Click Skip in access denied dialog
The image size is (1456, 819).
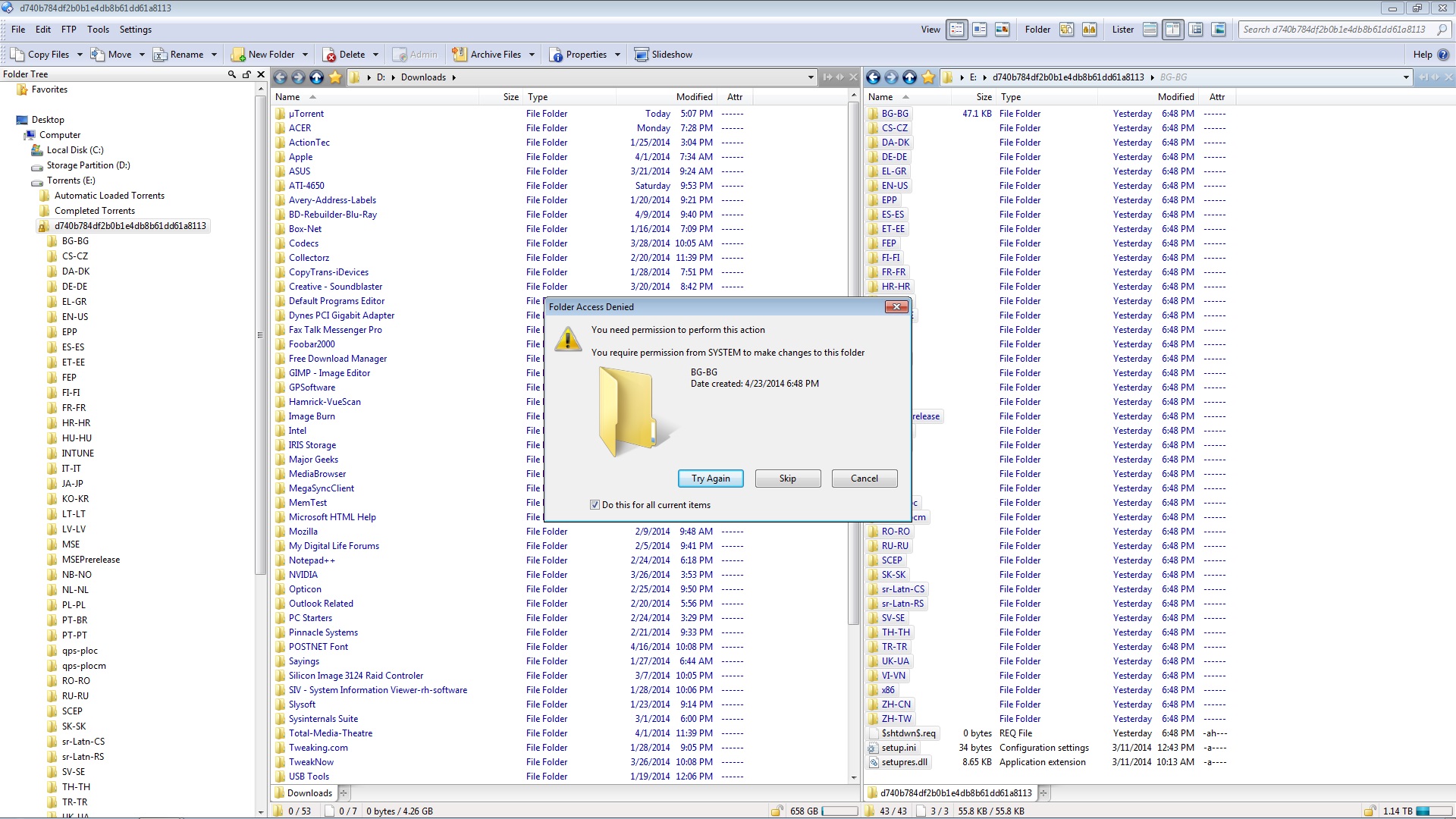(x=788, y=479)
